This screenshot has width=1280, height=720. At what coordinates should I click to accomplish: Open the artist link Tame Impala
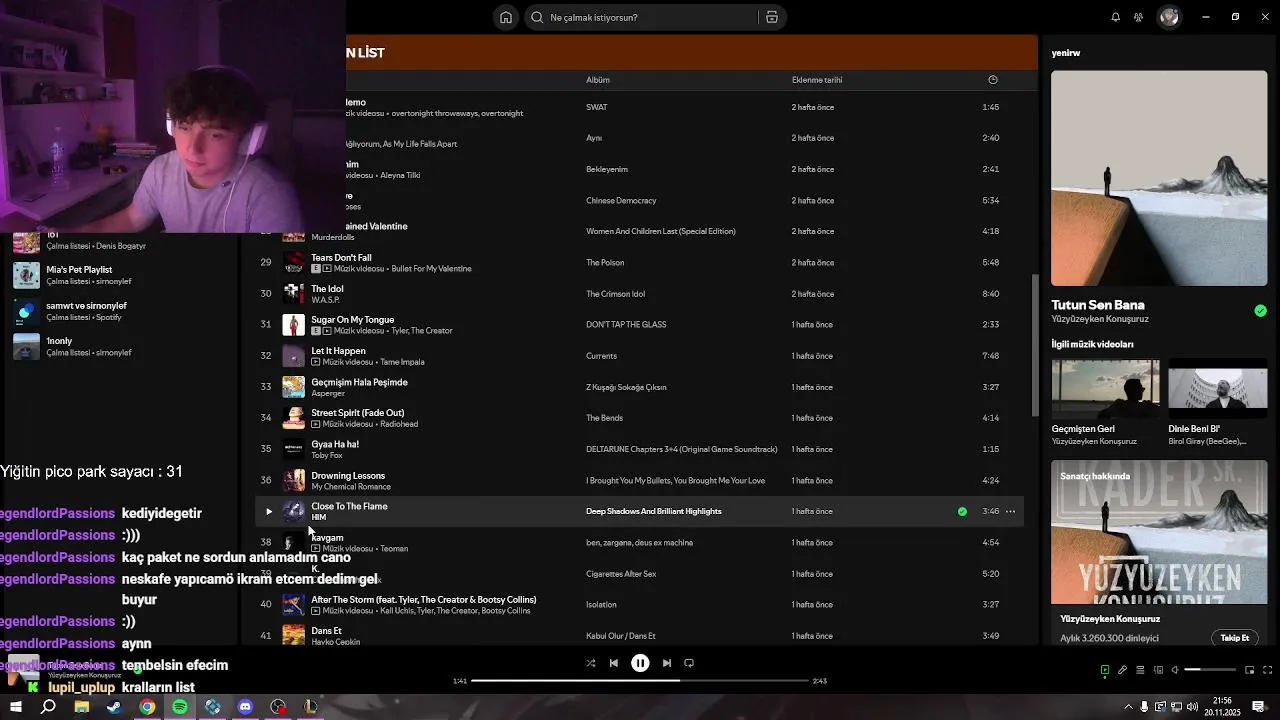pyautogui.click(x=402, y=362)
